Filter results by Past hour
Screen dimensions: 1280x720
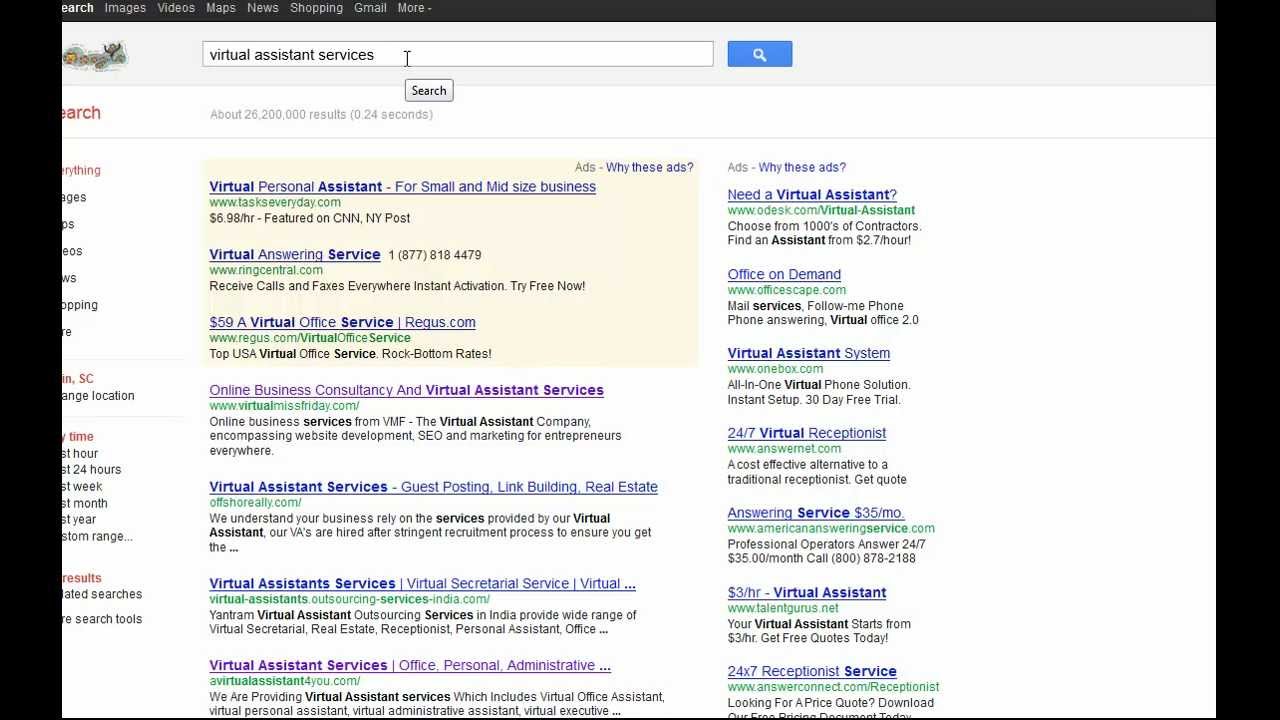coord(80,454)
